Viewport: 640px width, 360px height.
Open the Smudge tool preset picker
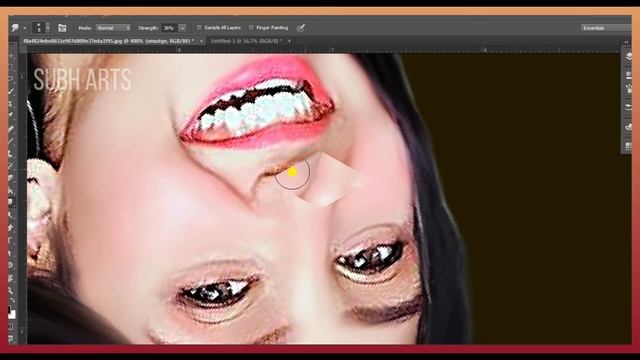coord(15,28)
